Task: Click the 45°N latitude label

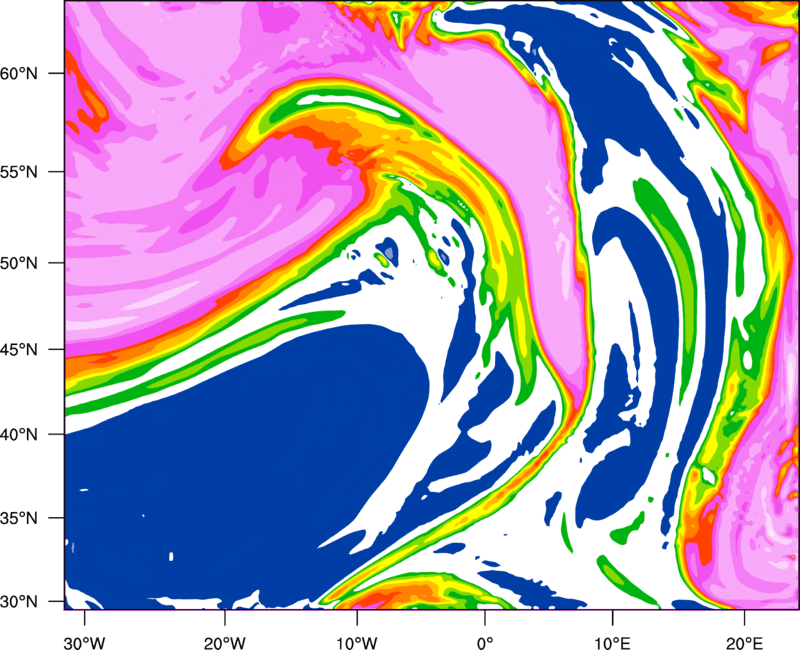Action: point(19,349)
